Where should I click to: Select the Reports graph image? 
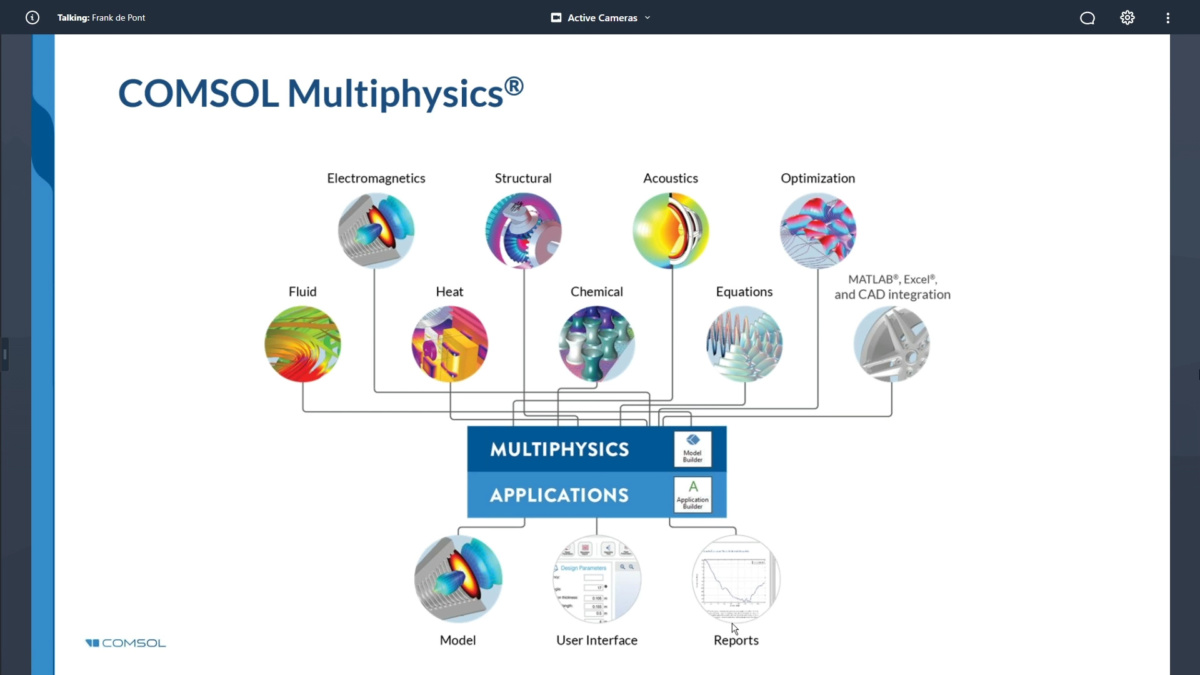click(736, 580)
